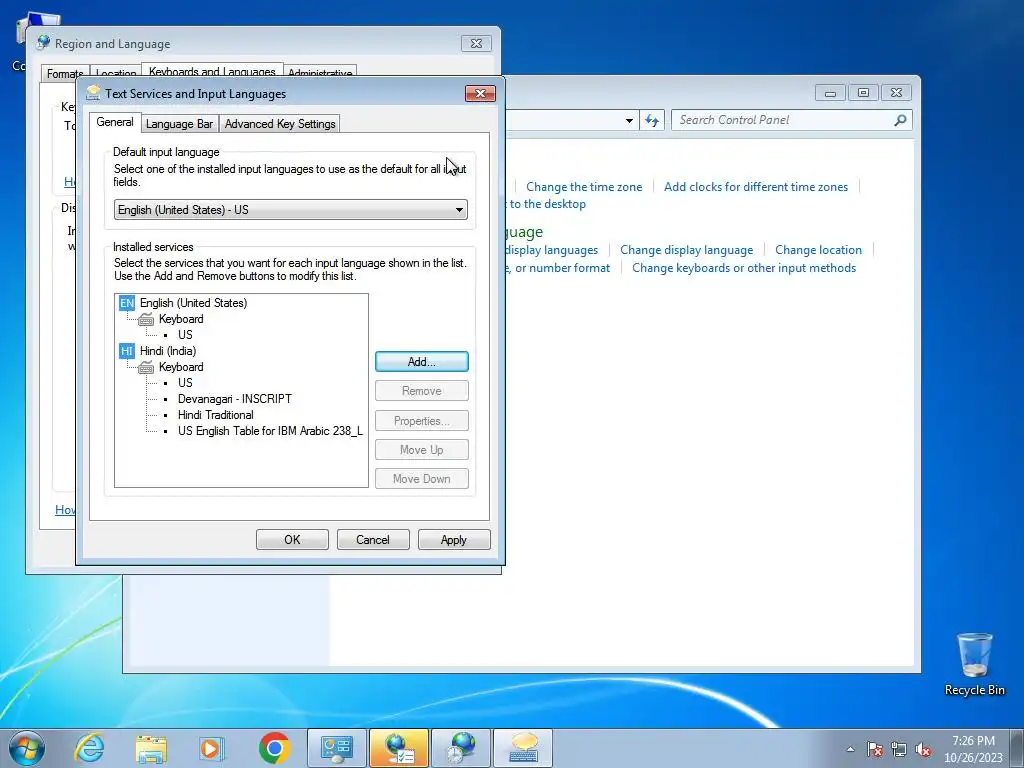Select Devanagari - INSCRIPT keyboard layout
This screenshot has height=768, width=1024.
point(235,399)
